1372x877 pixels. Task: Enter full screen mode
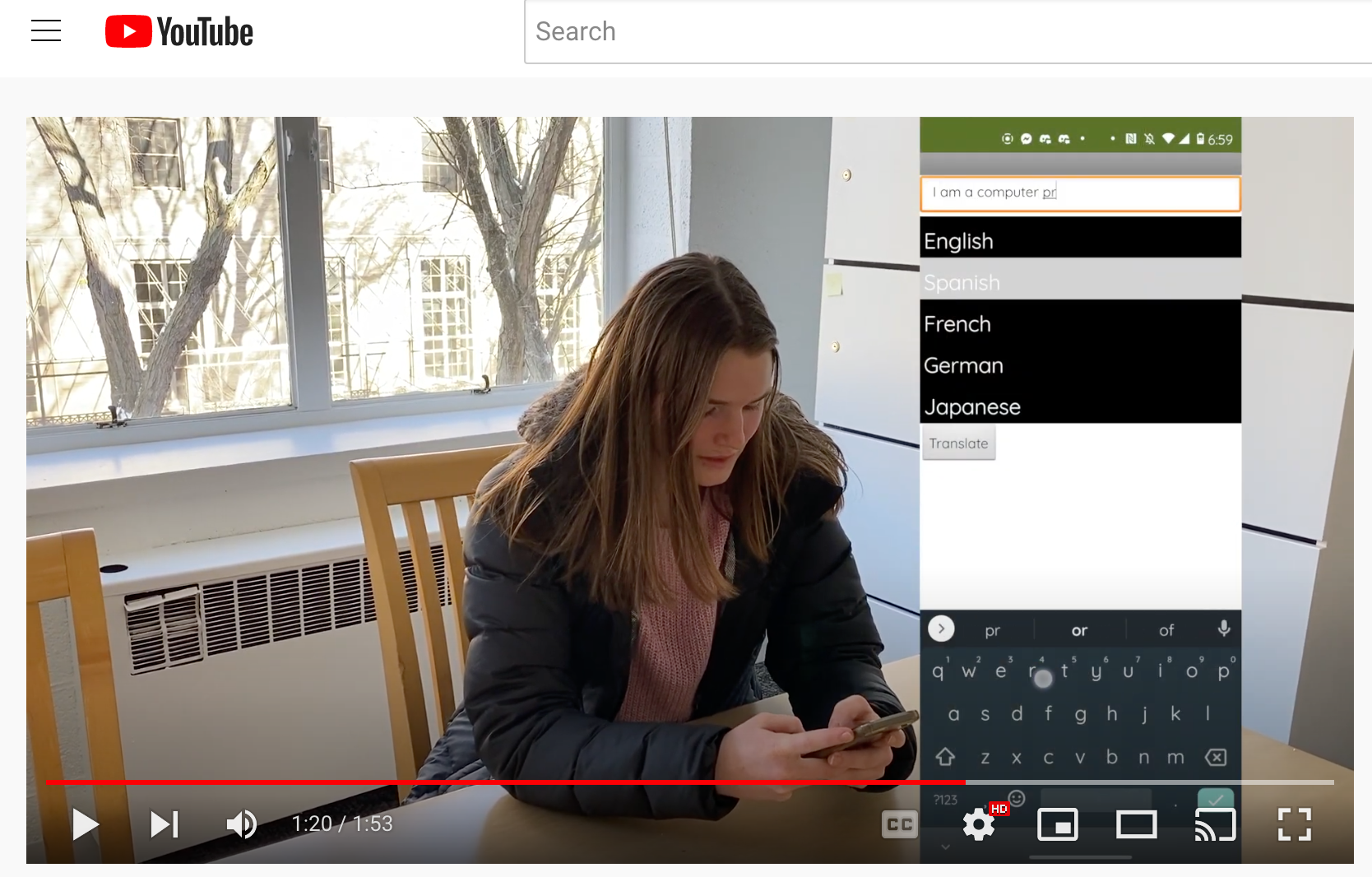[x=1294, y=824]
